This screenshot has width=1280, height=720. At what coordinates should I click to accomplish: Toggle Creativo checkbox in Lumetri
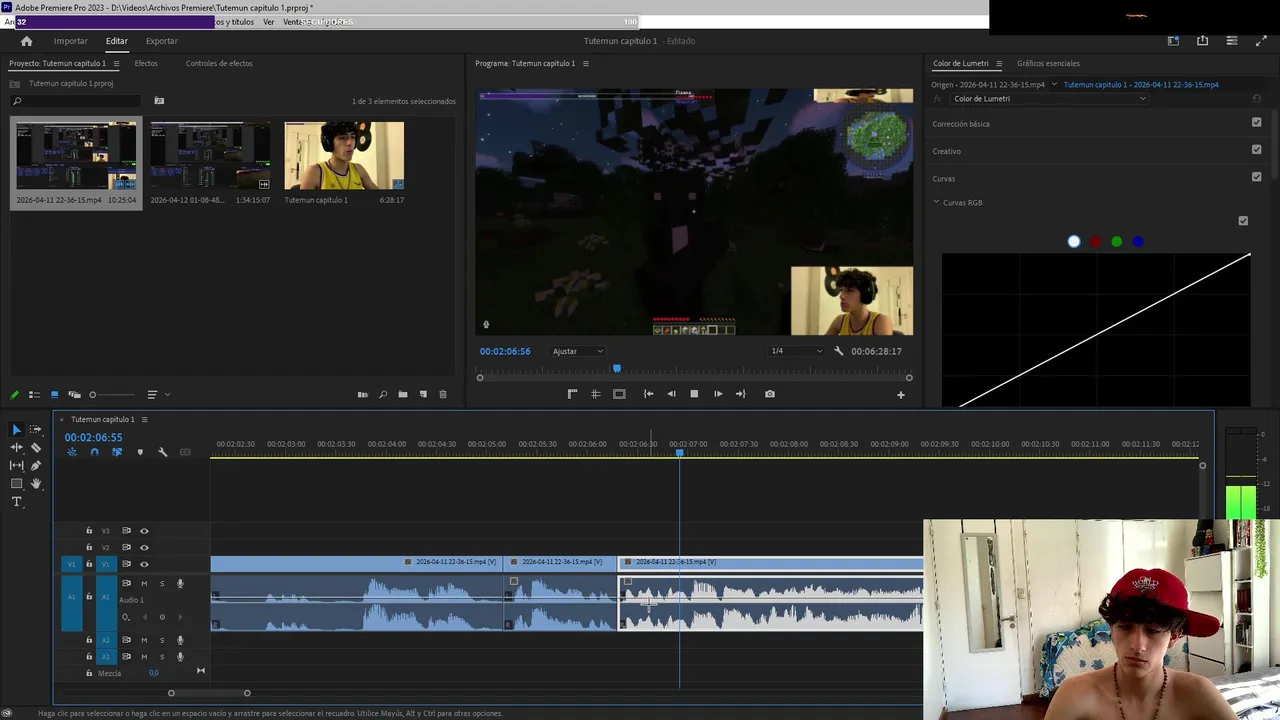(x=1256, y=150)
